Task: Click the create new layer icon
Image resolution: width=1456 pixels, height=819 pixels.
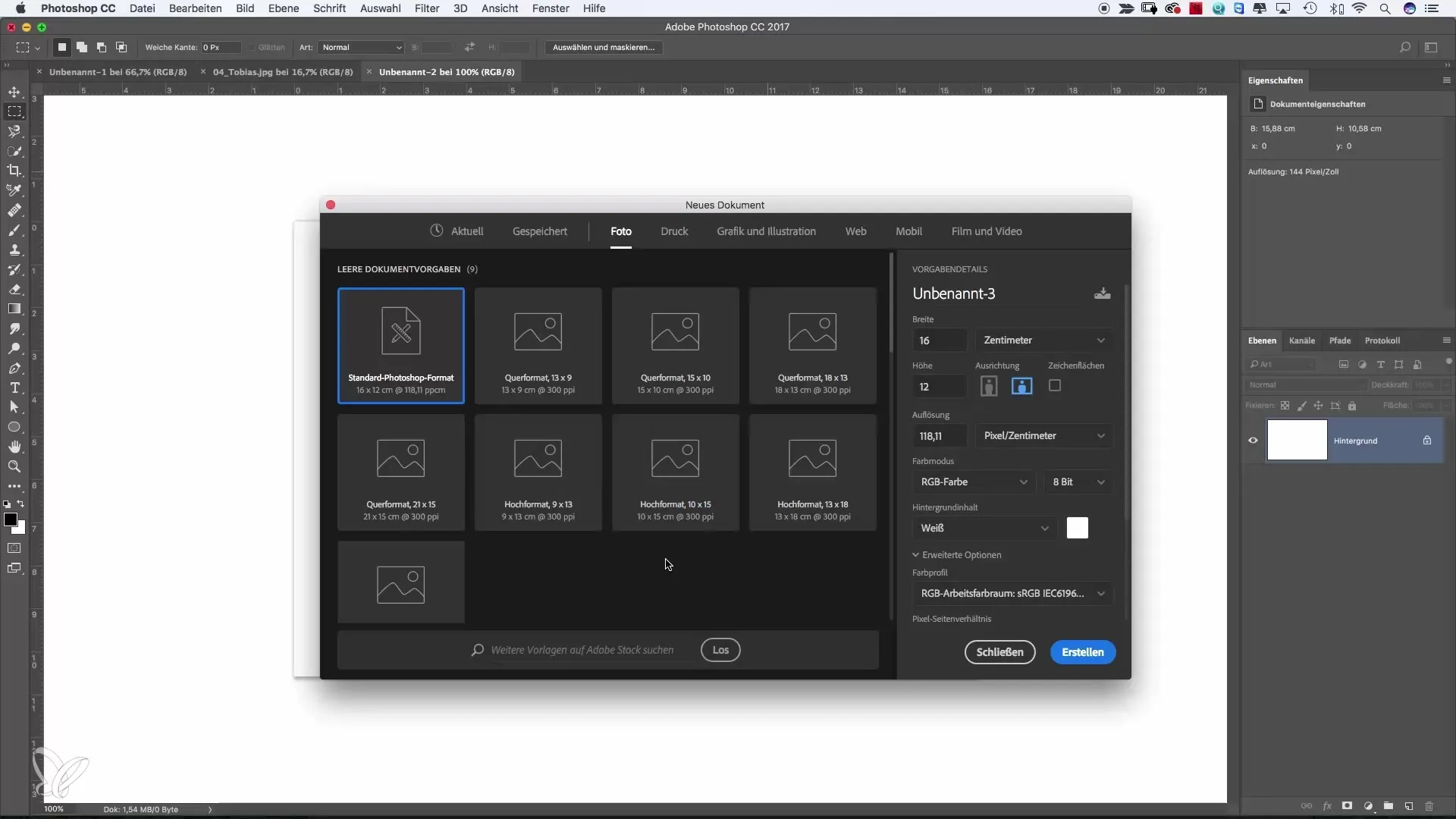Action: (1409, 806)
